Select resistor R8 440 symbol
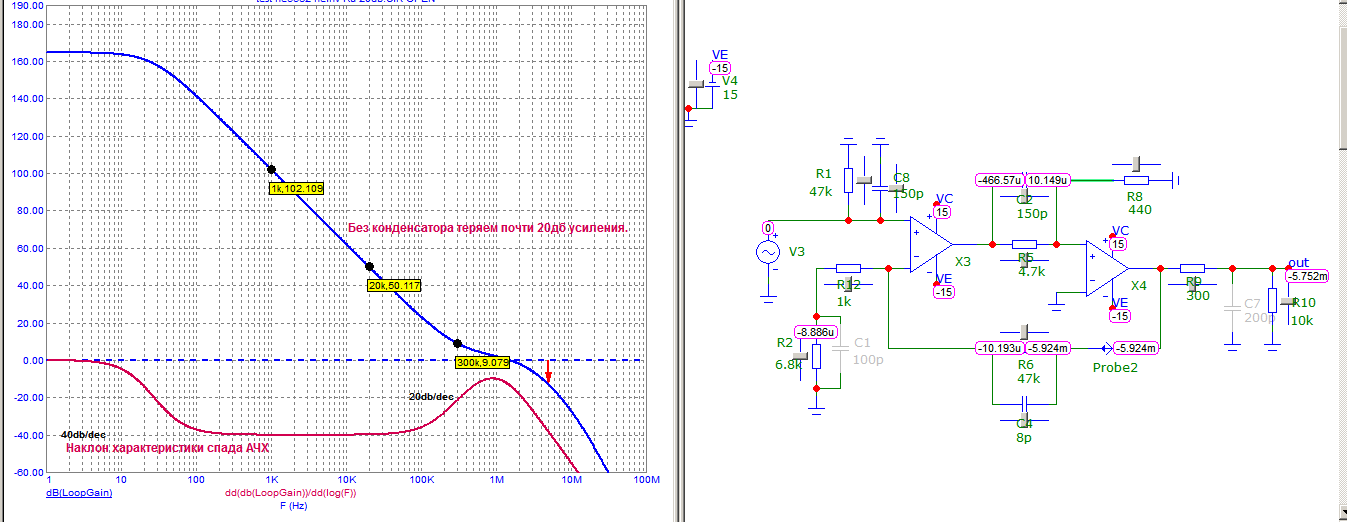Image resolution: width=1347 pixels, height=522 pixels. click(1134, 181)
